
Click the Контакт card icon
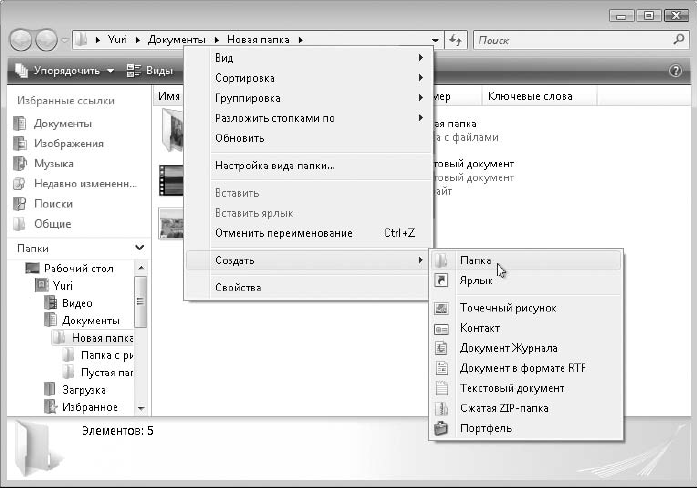[441, 328]
